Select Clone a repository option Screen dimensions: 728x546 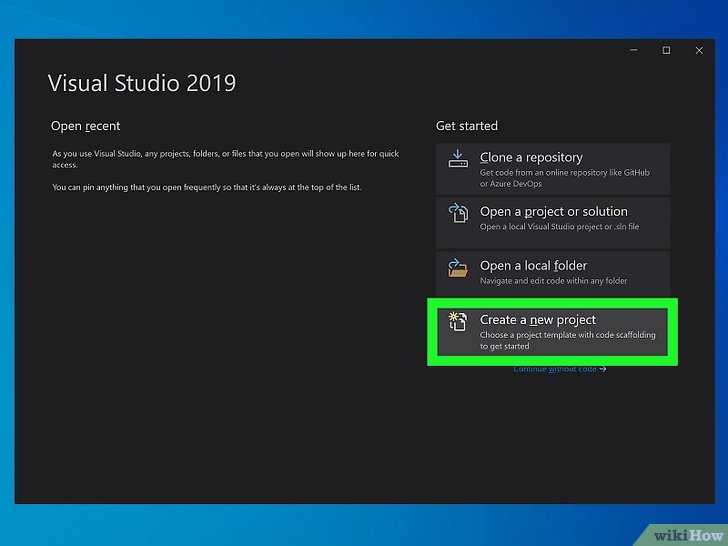552,169
